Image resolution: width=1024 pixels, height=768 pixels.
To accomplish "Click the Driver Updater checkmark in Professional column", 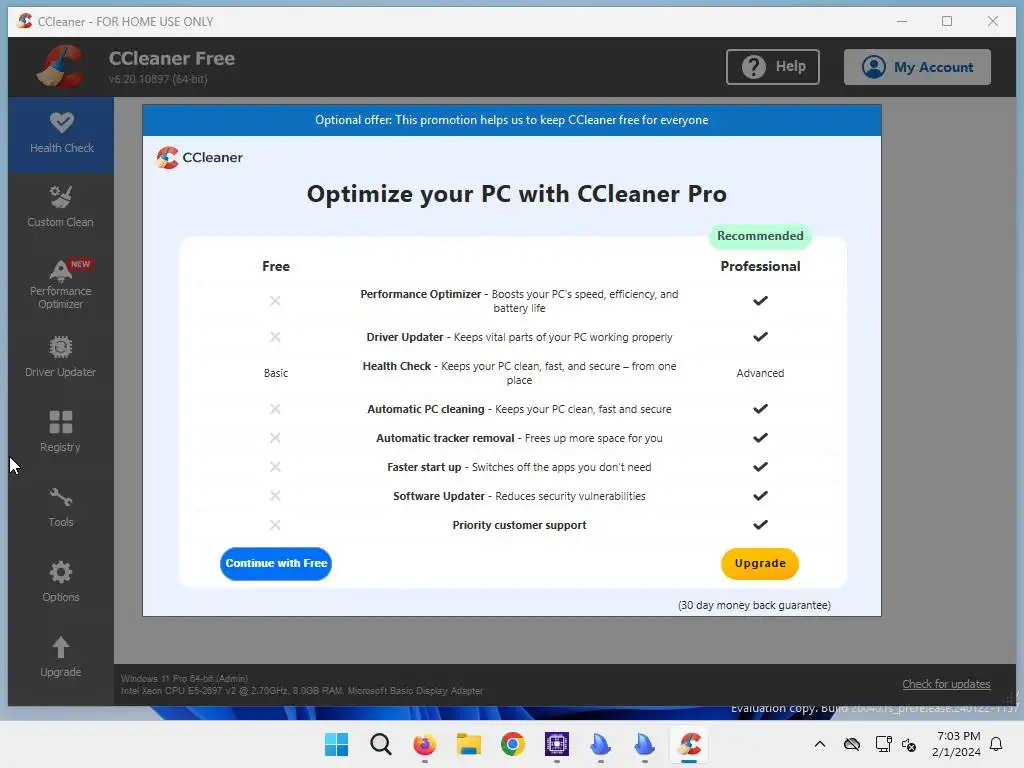I will click(x=760, y=337).
